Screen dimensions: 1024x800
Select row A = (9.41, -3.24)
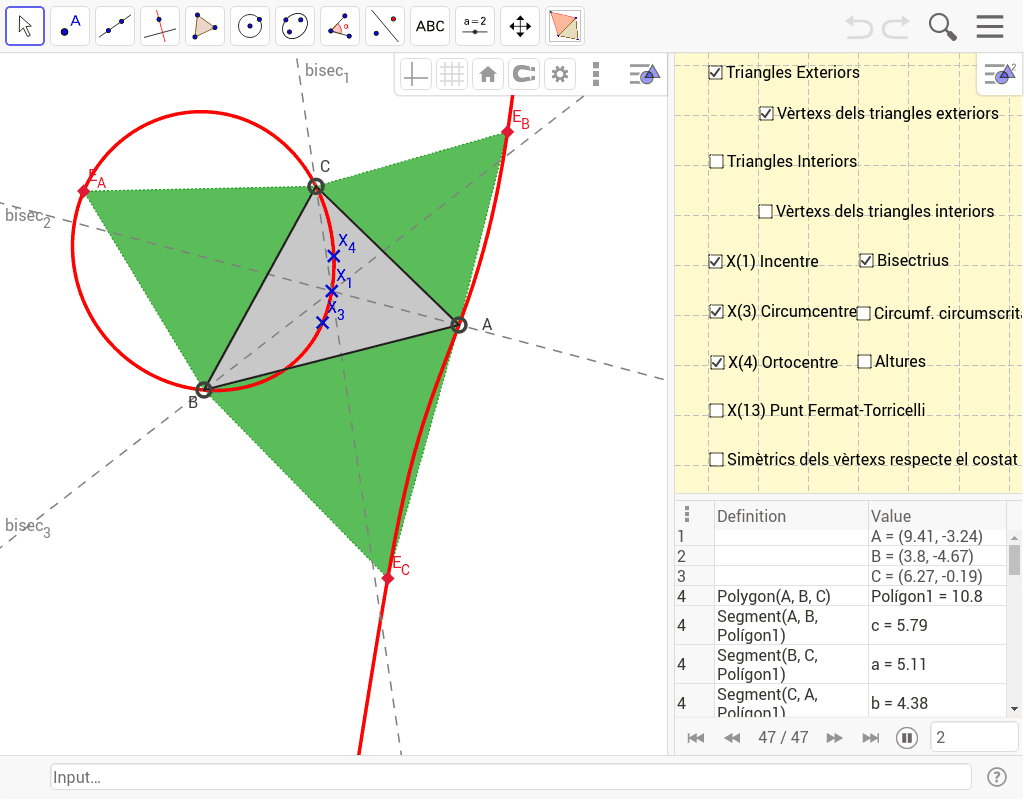click(x=841, y=536)
